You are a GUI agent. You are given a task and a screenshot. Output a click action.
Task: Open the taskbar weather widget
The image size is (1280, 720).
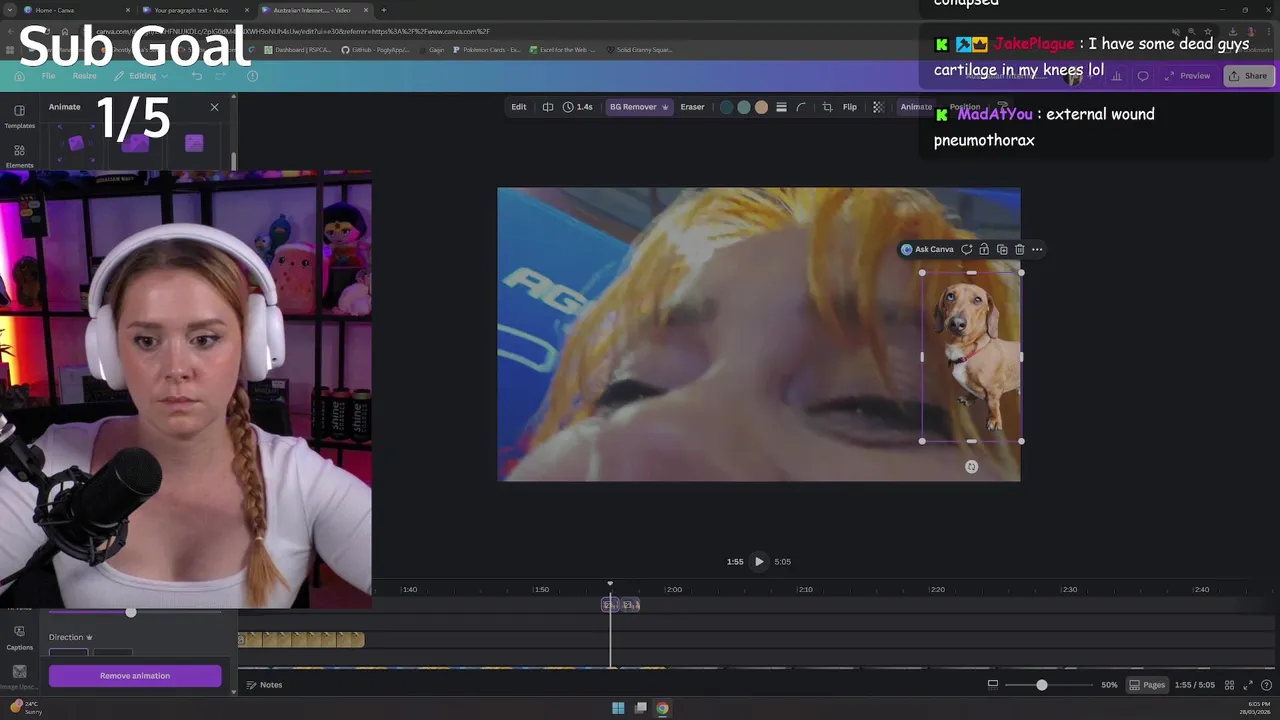click(26, 707)
